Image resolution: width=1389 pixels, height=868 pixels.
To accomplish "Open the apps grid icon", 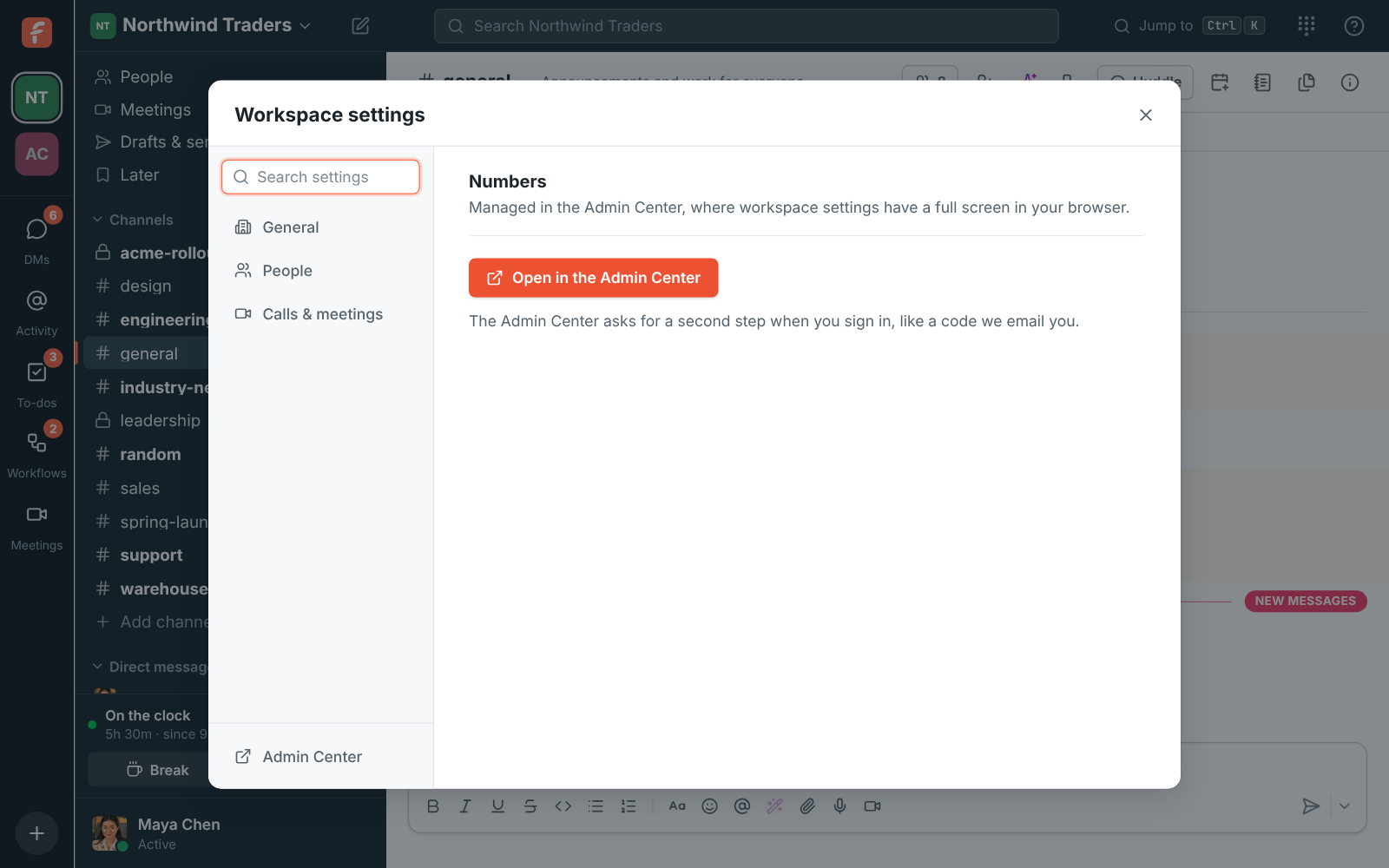I will [x=1307, y=26].
